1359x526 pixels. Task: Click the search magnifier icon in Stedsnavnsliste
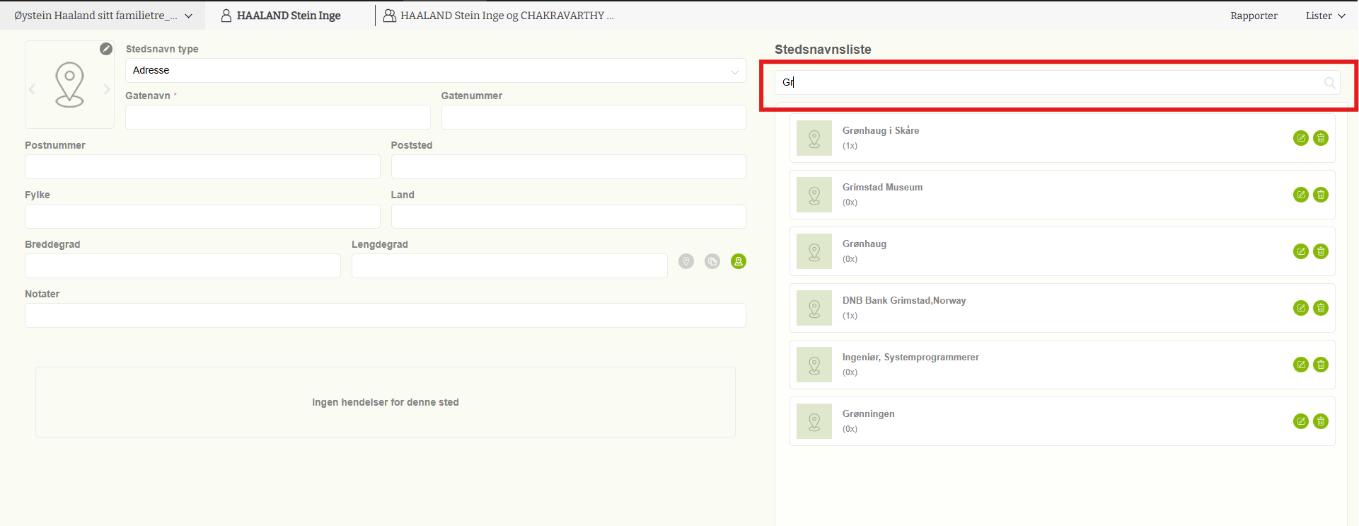tap(1329, 83)
